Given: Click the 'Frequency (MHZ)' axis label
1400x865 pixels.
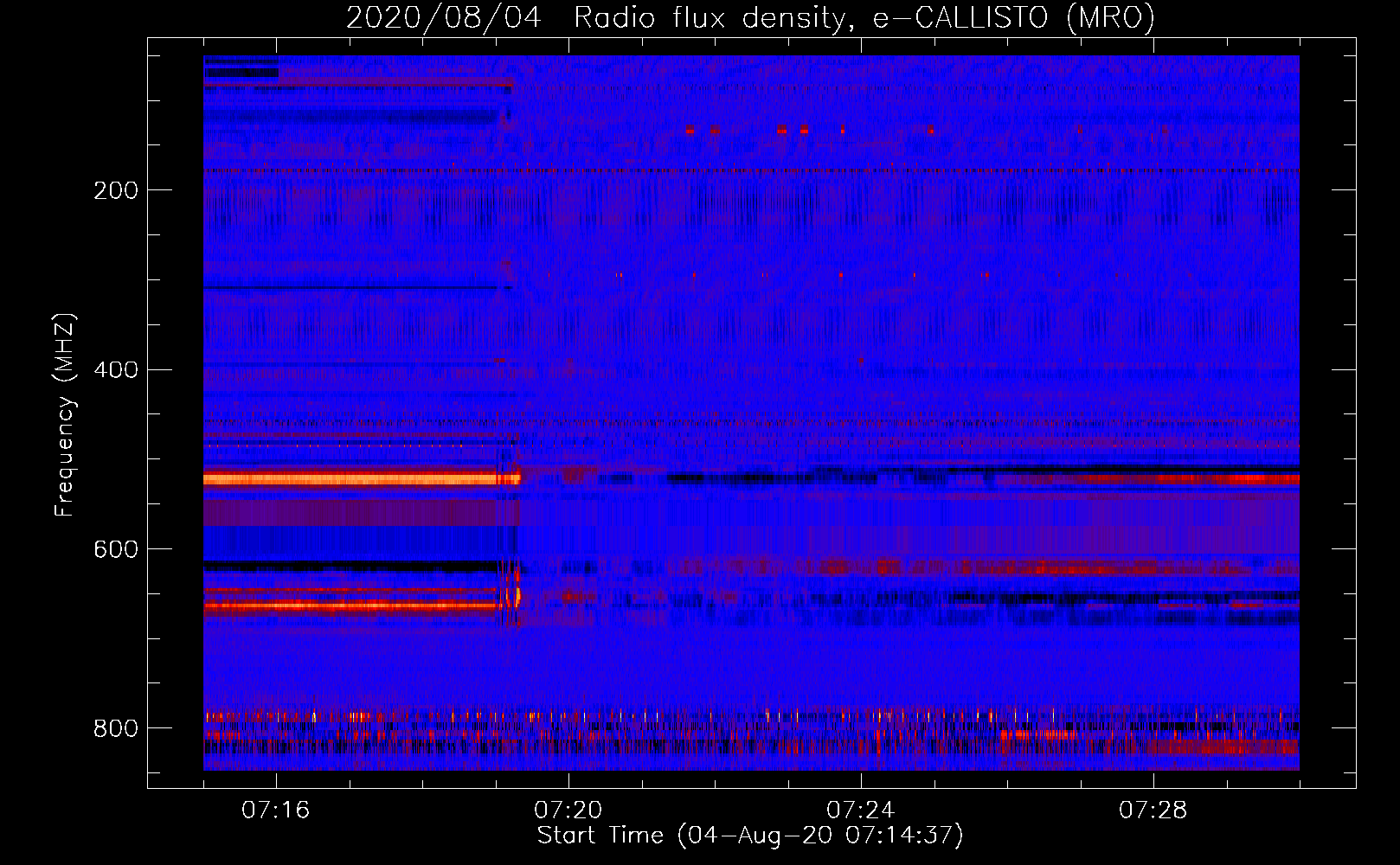Looking at the screenshot, I should [x=65, y=414].
